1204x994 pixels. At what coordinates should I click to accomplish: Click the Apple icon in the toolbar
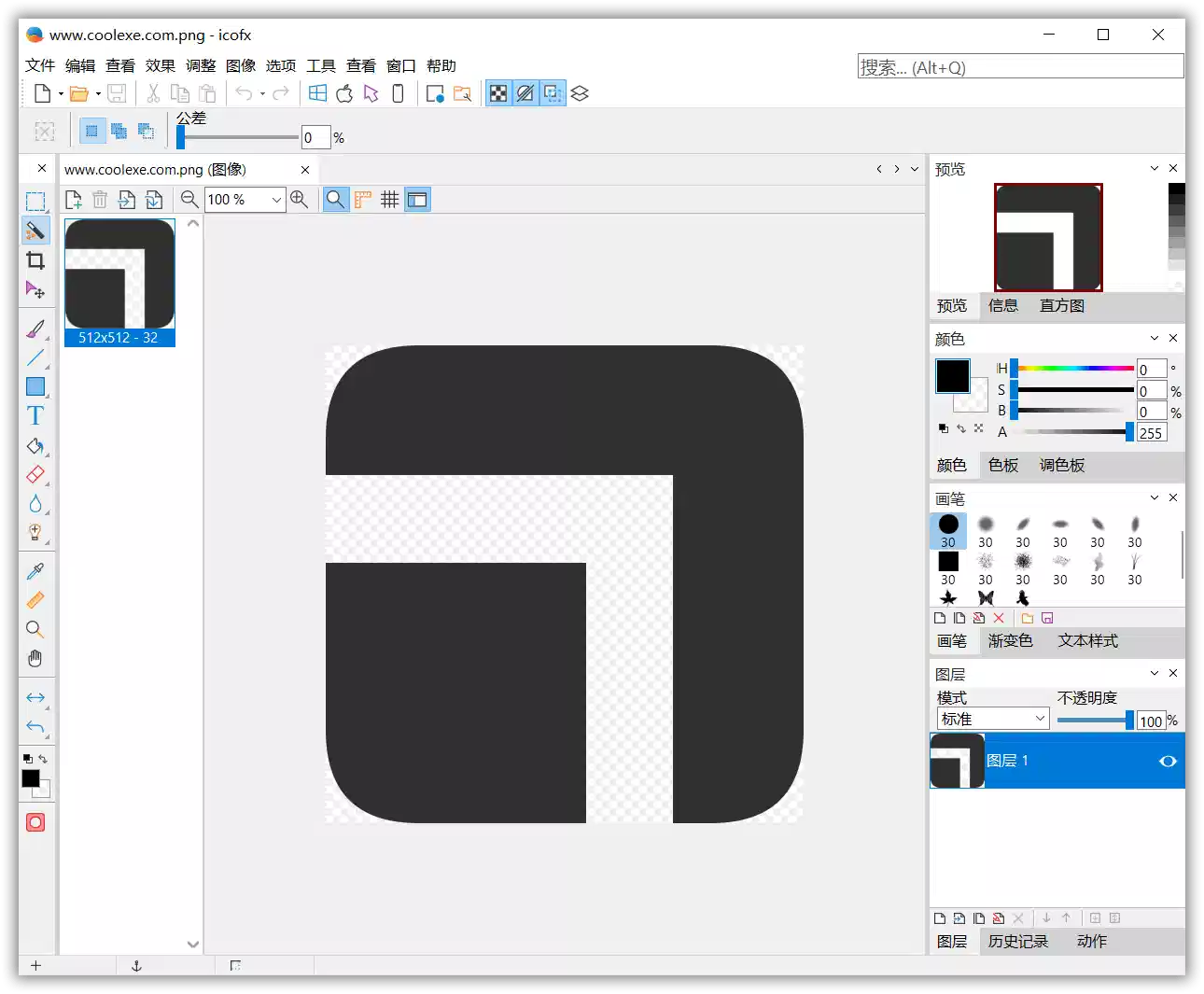tap(344, 92)
